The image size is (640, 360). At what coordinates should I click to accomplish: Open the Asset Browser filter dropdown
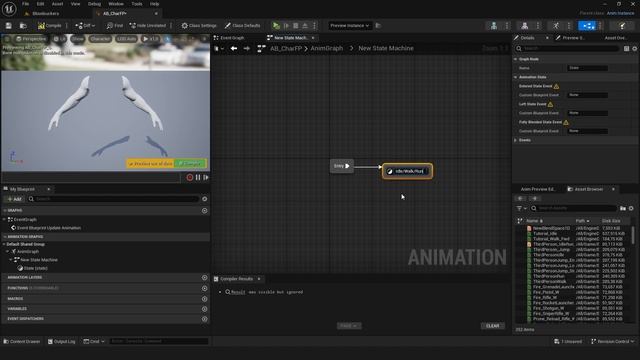click(x=522, y=209)
